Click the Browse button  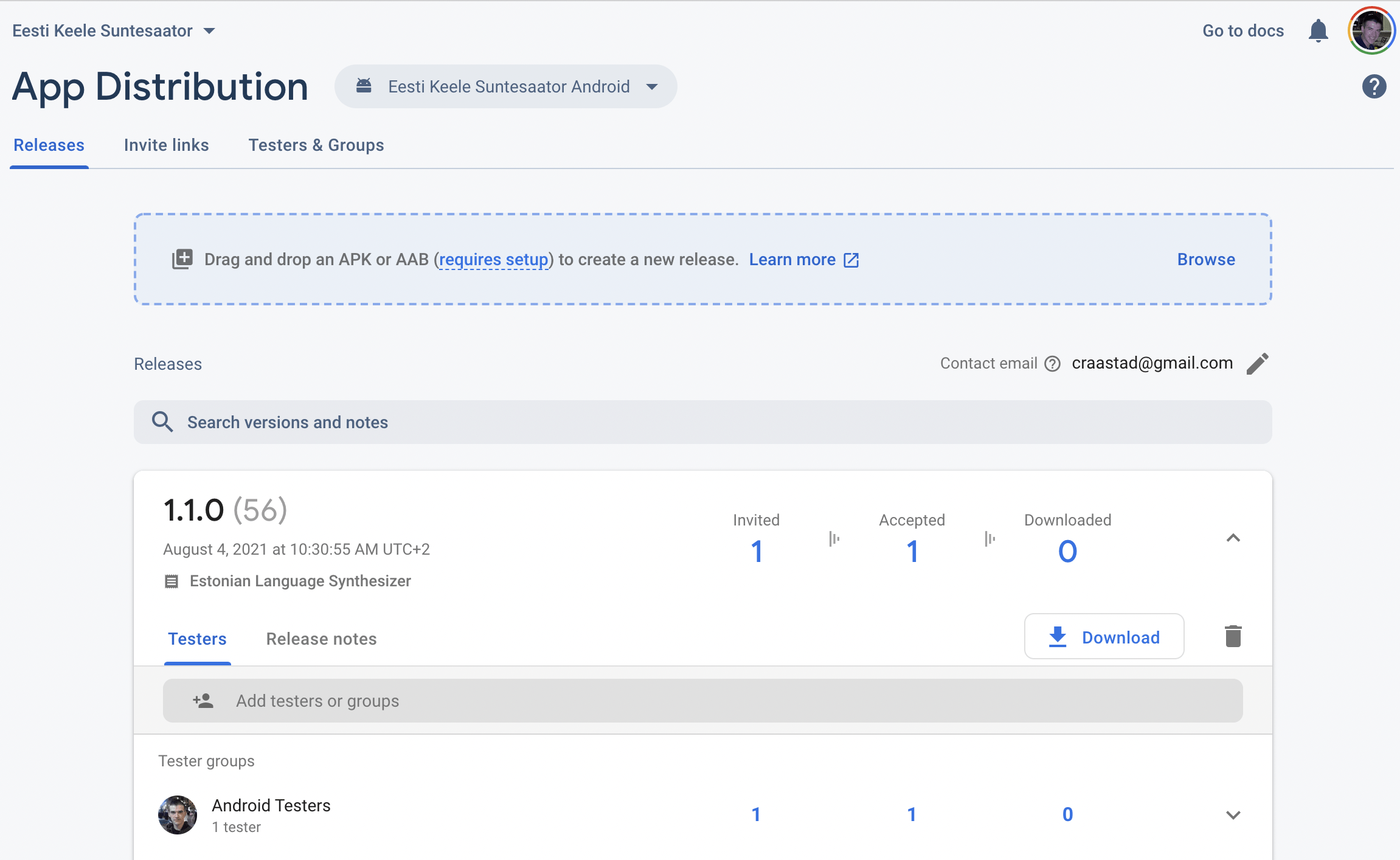1206,260
